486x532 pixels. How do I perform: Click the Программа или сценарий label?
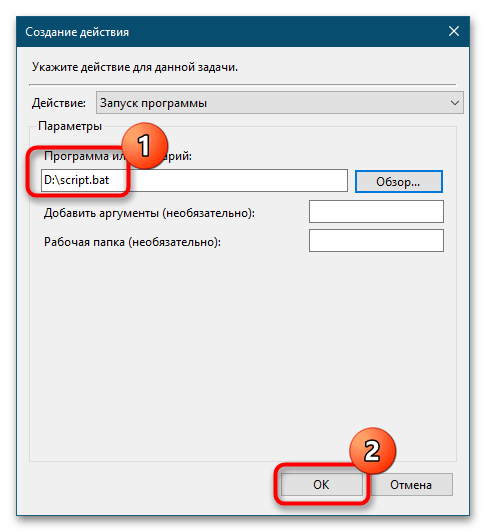click(x=117, y=156)
